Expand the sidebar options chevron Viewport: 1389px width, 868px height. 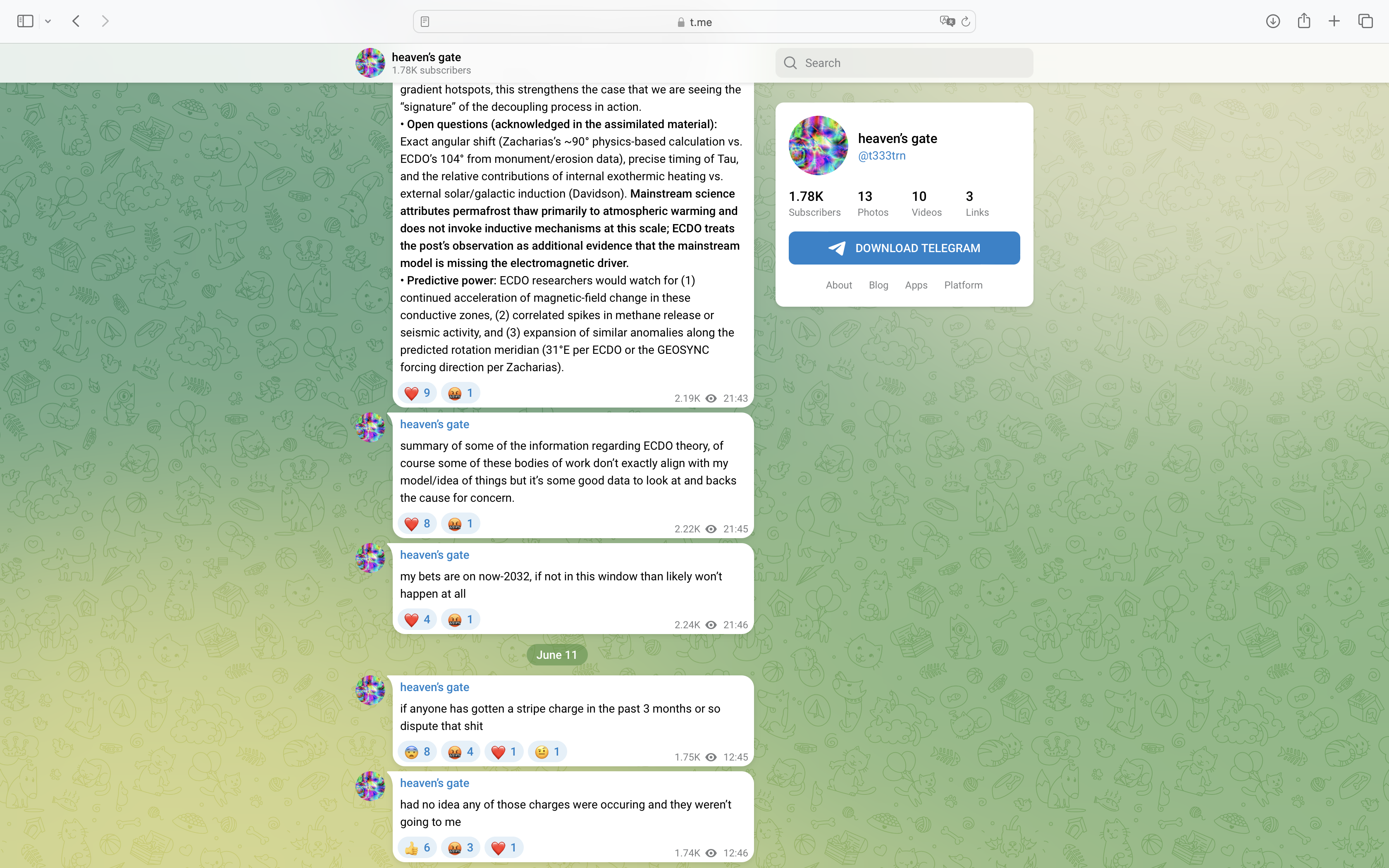(x=48, y=21)
